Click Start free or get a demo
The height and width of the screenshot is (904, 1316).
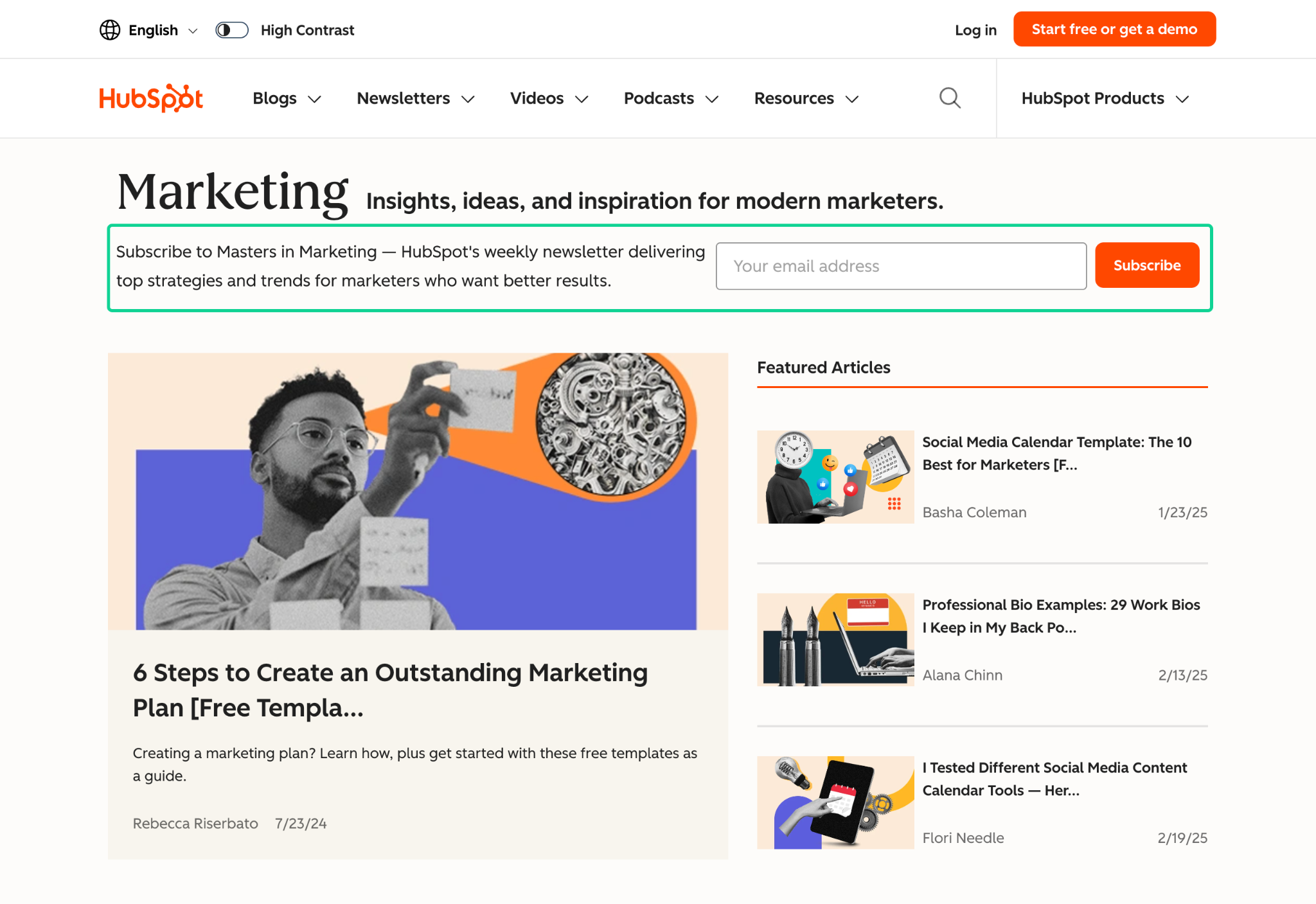point(1114,28)
